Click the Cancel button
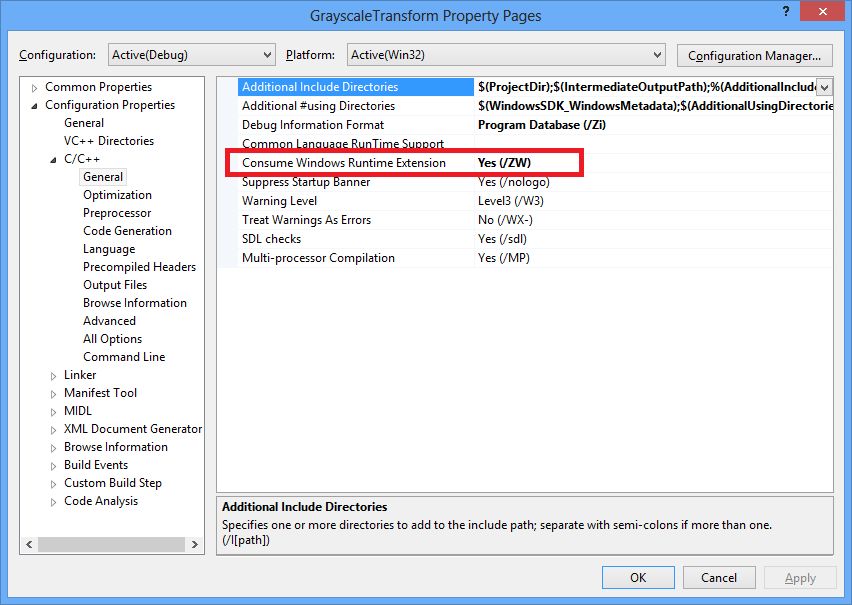Viewport: 852px width, 605px height. (x=719, y=577)
